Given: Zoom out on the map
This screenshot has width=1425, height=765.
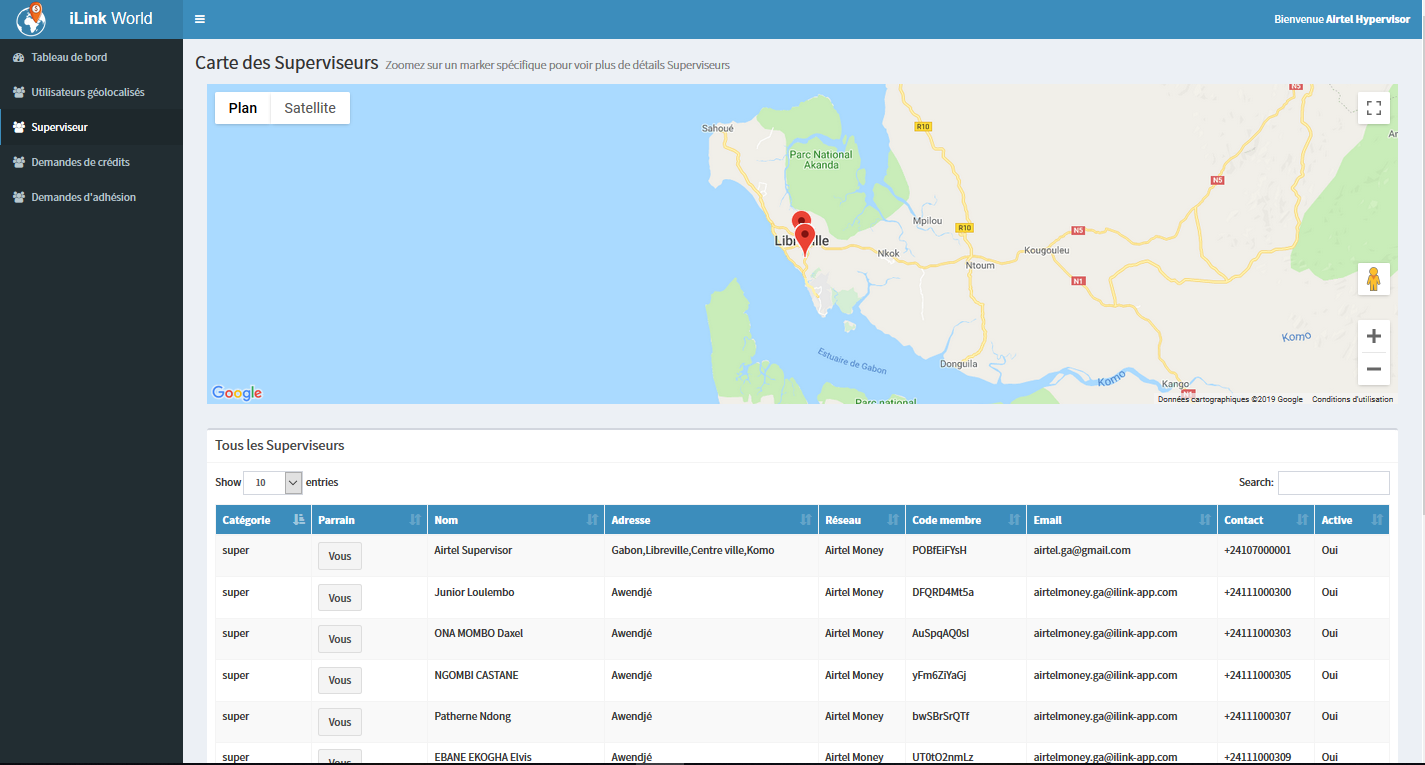Looking at the screenshot, I should pos(1373,369).
